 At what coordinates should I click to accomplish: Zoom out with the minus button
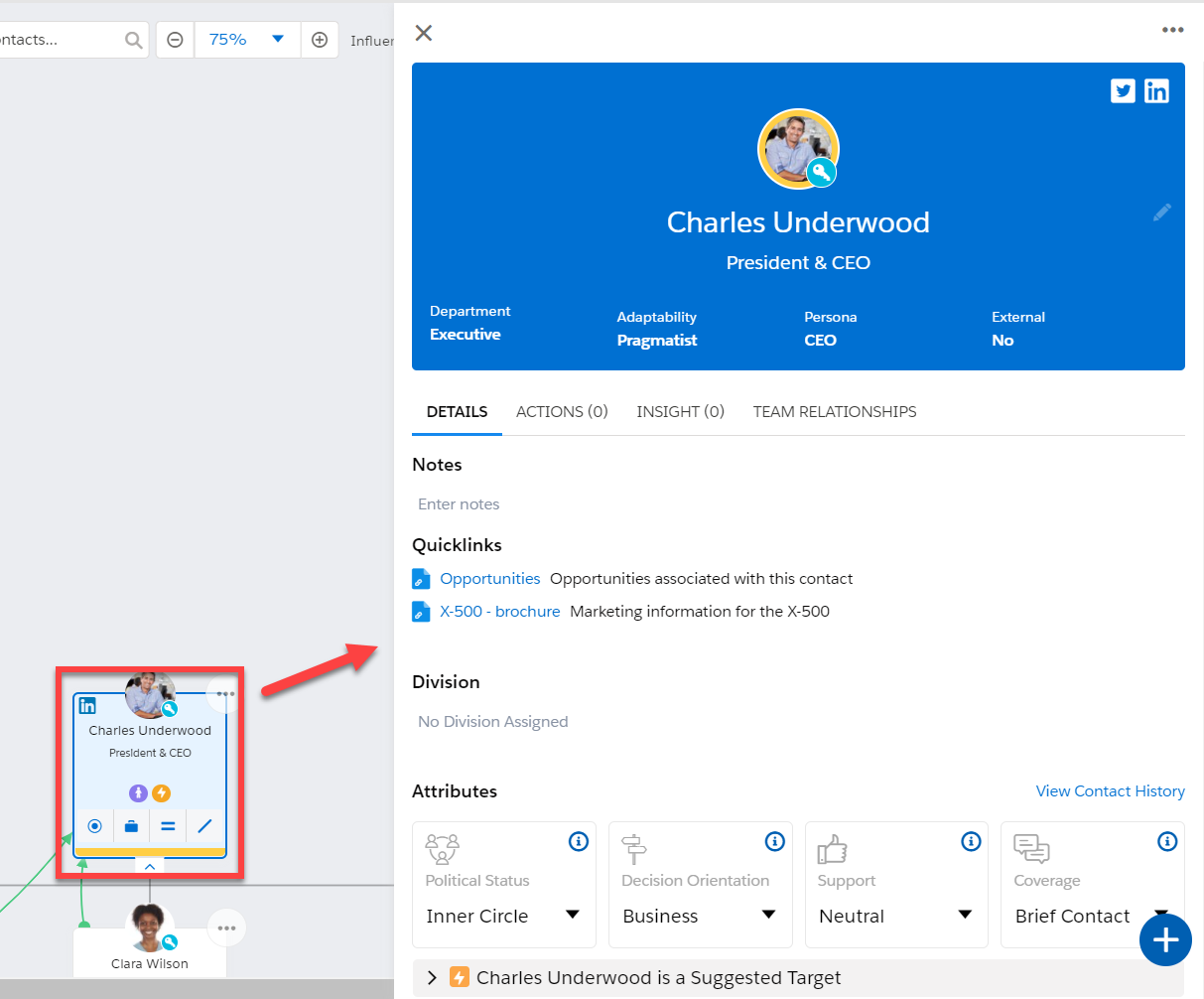(x=175, y=40)
